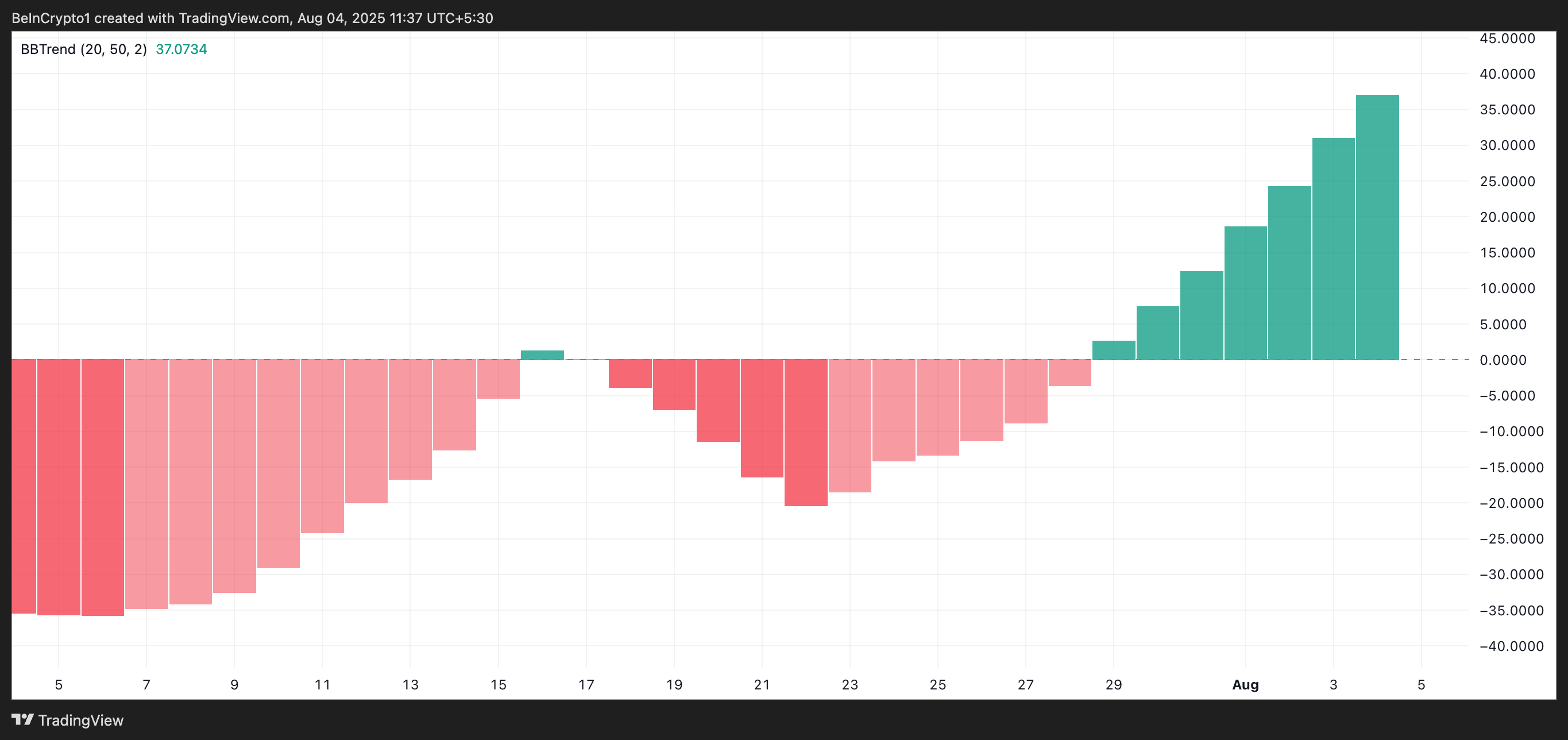Click the −40.0000 price scale label

tap(1511, 646)
